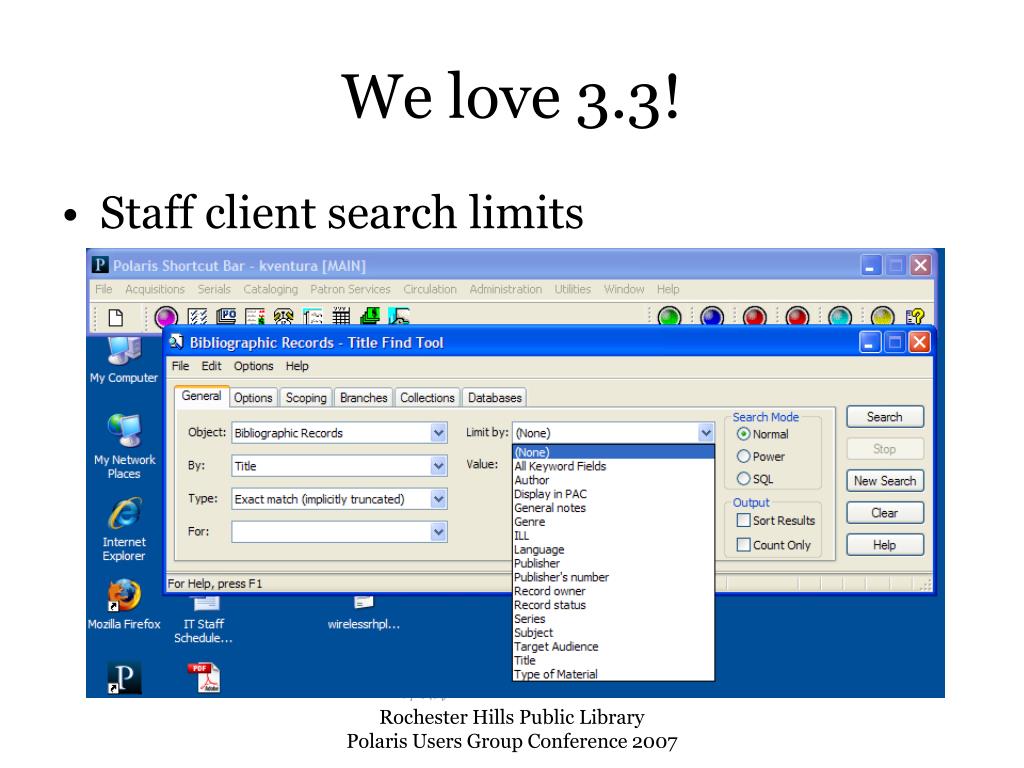Choose Language in the Limit by list
The width and height of the screenshot is (1024, 768).
click(613, 550)
